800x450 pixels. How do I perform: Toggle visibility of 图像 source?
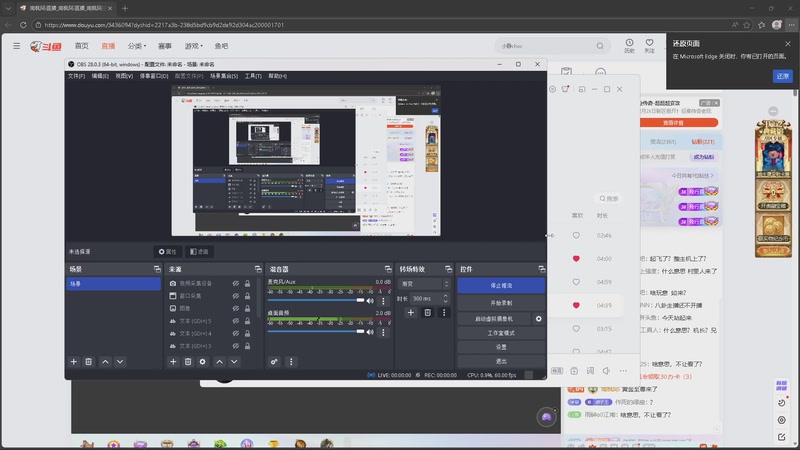pyautogui.click(x=236, y=308)
